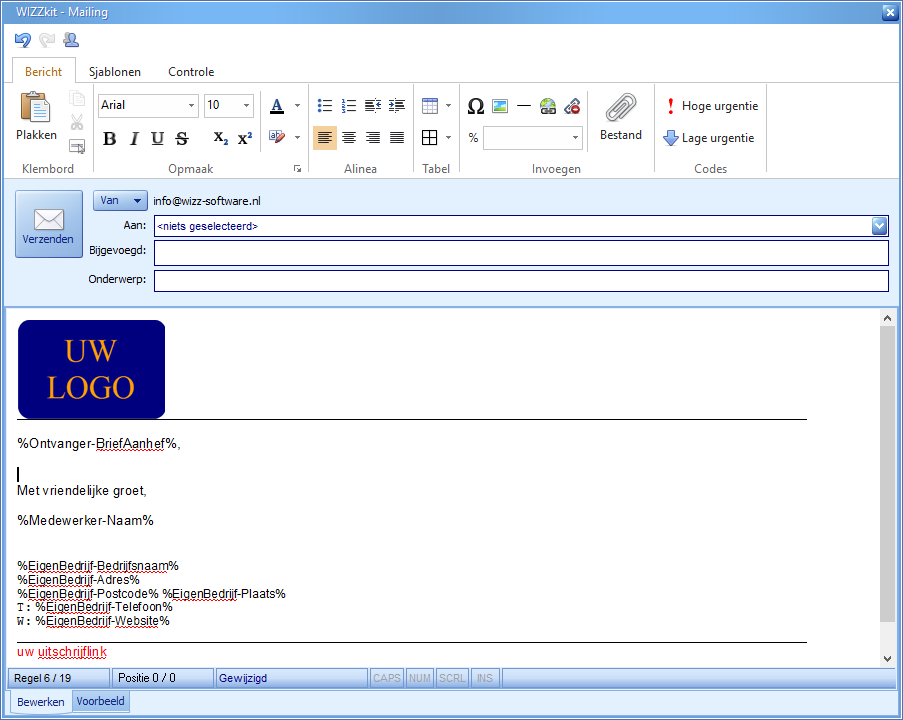Switch to the Sjablonen tab

(x=114, y=71)
